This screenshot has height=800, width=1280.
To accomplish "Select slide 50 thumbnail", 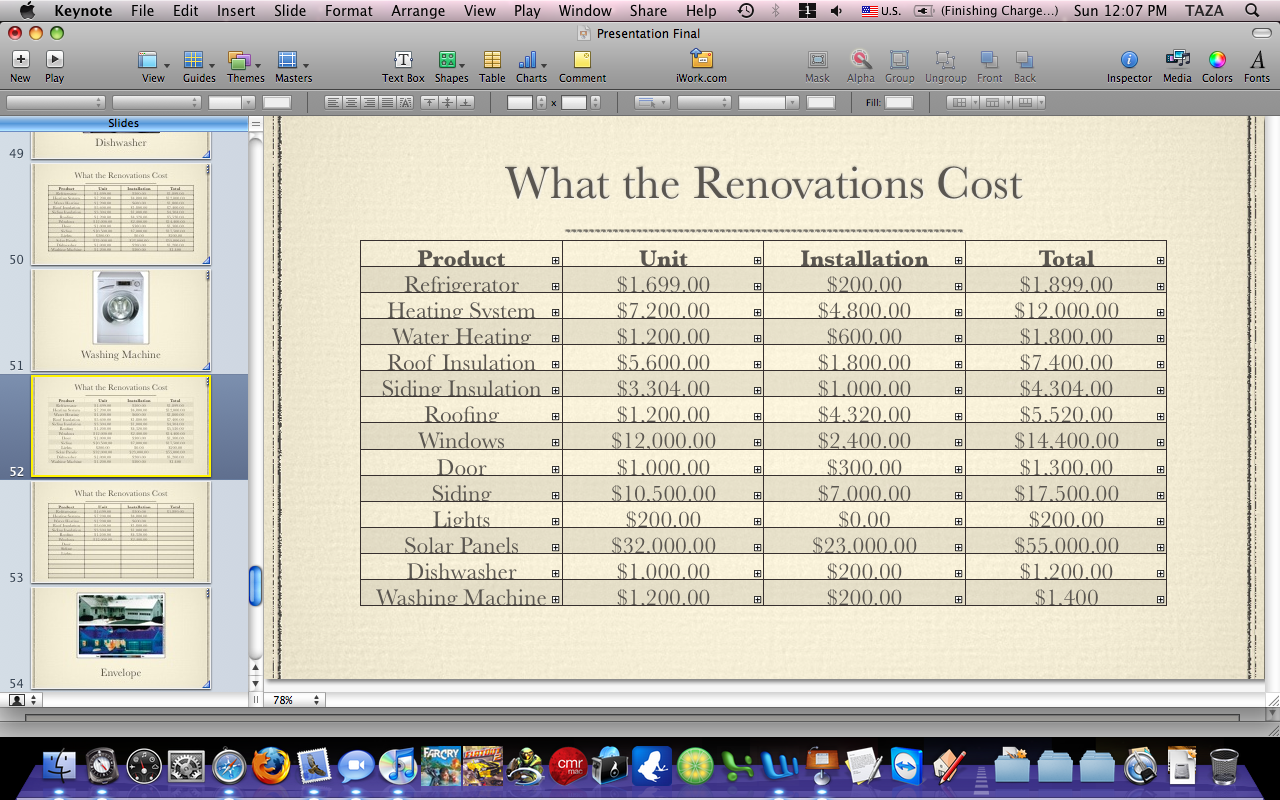I will [x=121, y=213].
